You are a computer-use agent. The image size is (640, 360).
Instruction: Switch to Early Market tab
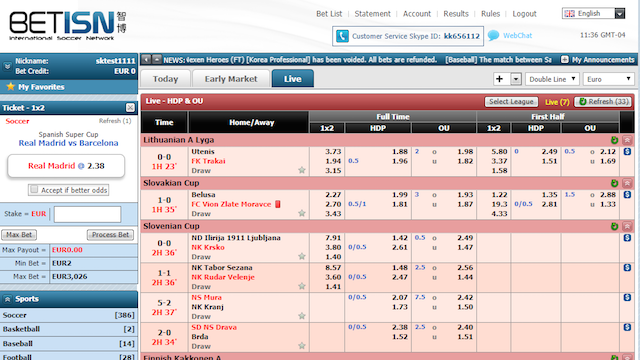[231, 79]
